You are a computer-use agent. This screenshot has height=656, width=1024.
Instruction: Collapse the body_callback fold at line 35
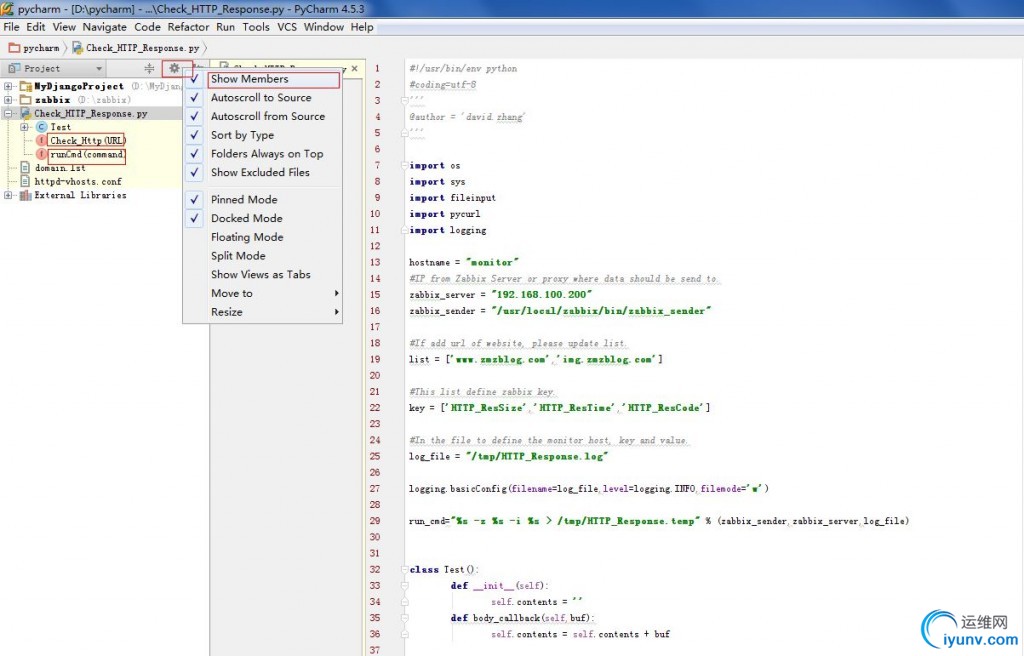click(x=404, y=618)
